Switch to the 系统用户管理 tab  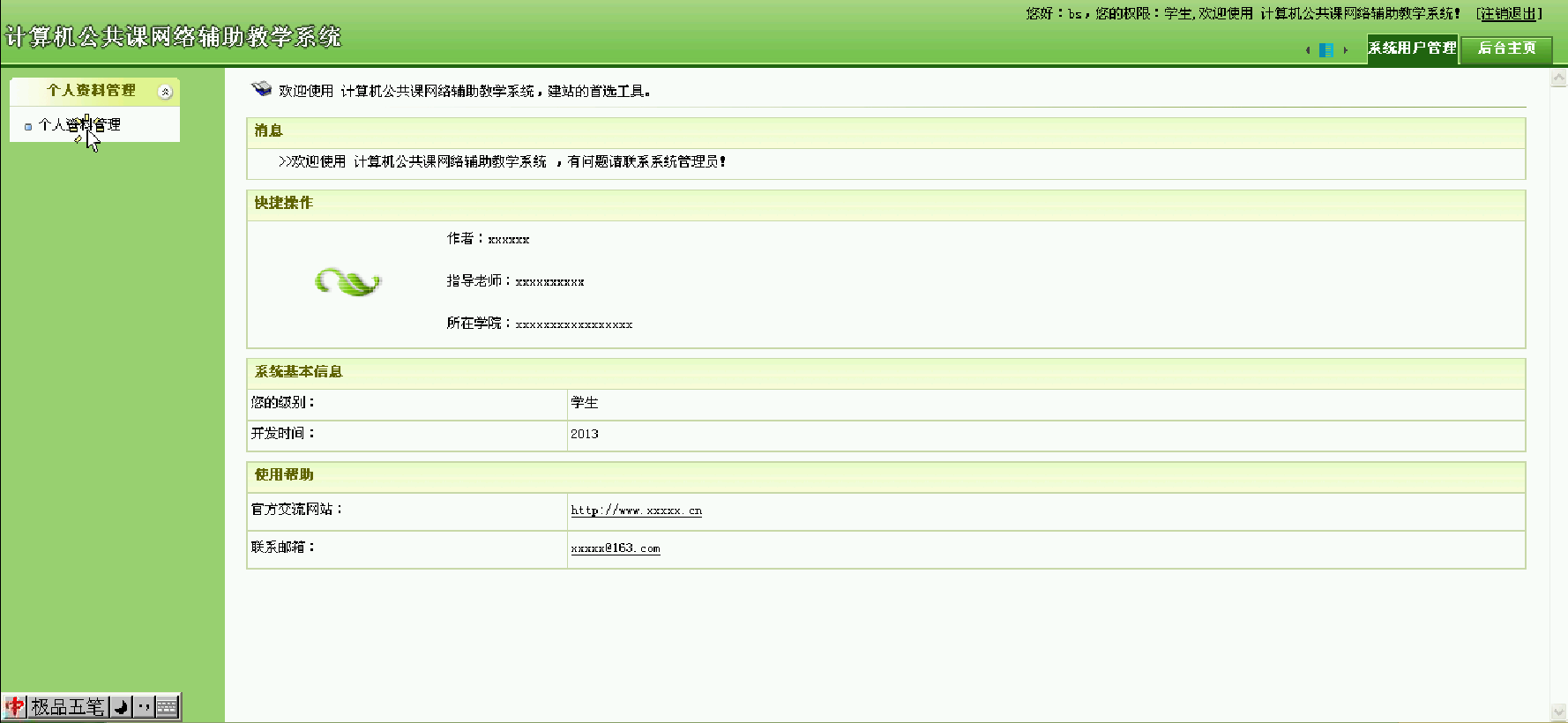click(x=1412, y=48)
